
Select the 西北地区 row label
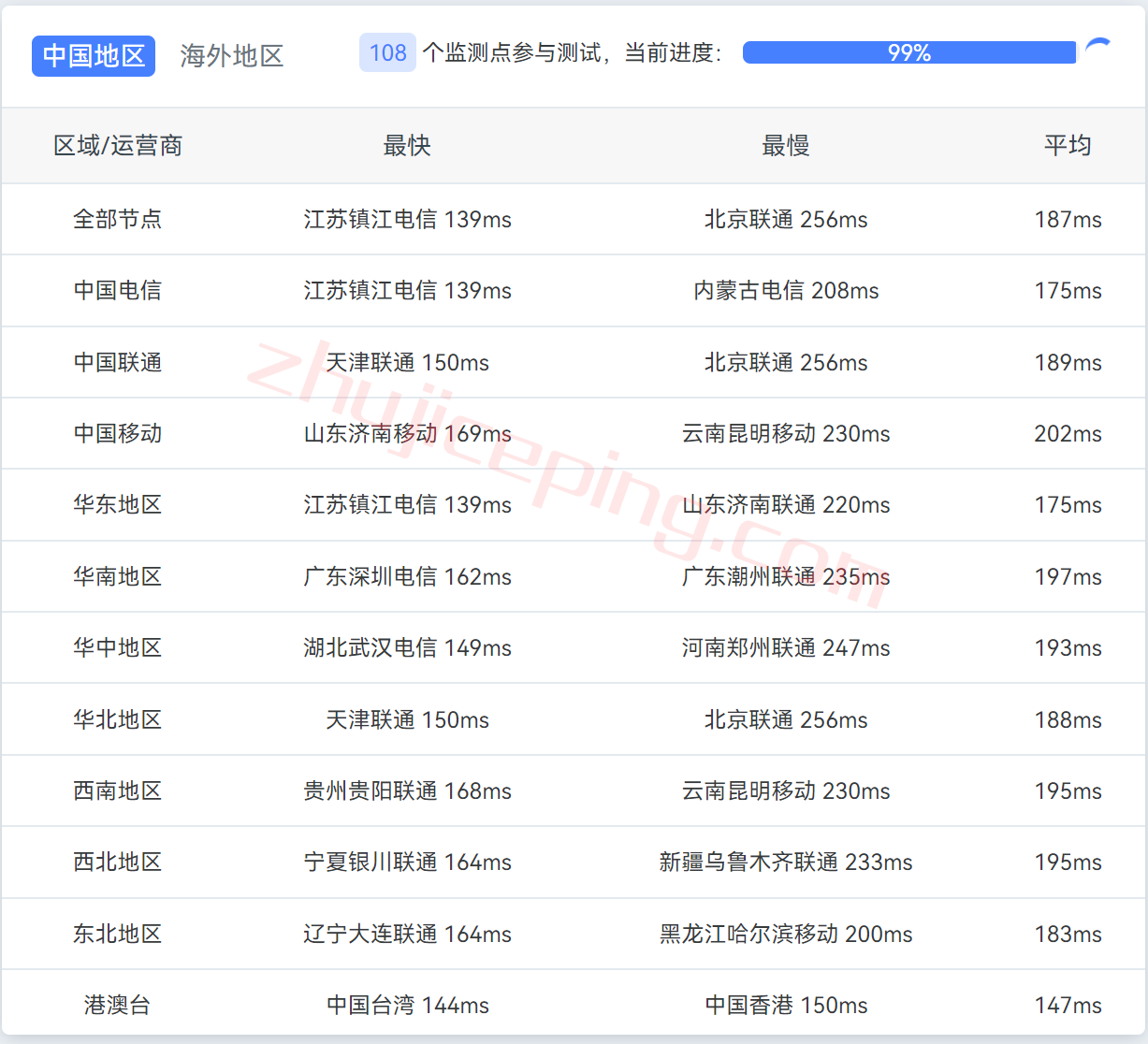coord(118,862)
